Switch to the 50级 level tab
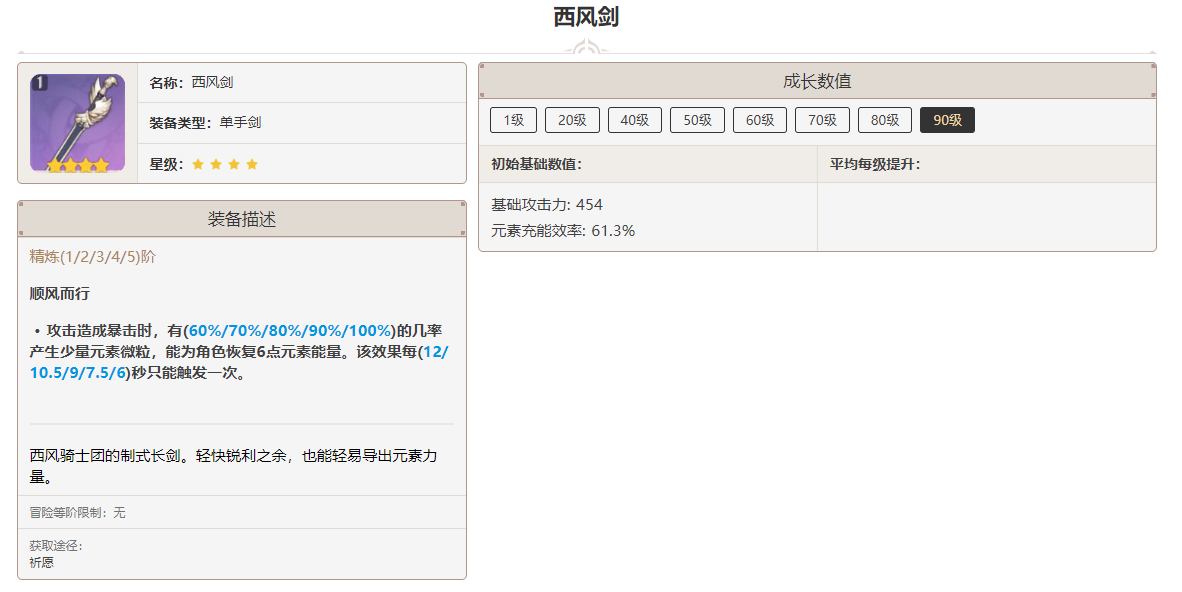The image size is (1182, 592). pos(697,120)
